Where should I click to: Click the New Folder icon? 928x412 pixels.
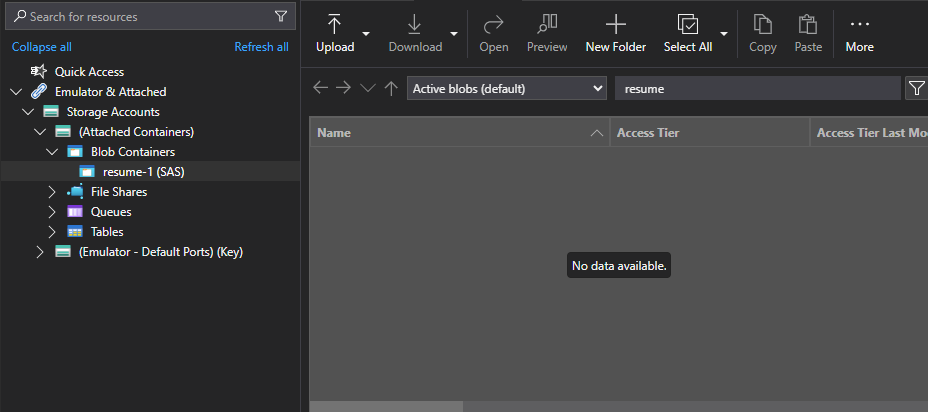(x=615, y=25)
